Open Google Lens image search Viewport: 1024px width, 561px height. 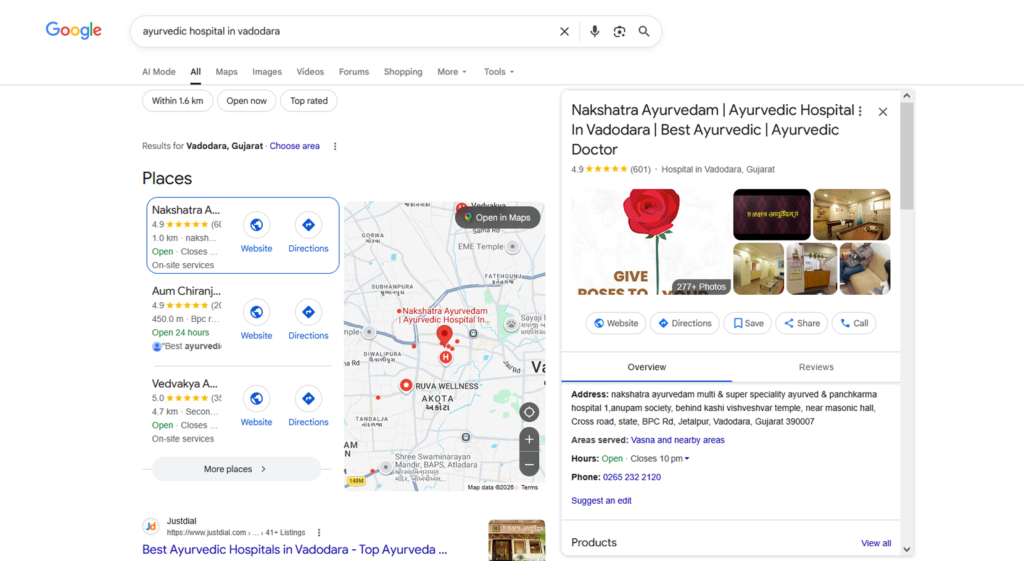[x=619, y=31]
